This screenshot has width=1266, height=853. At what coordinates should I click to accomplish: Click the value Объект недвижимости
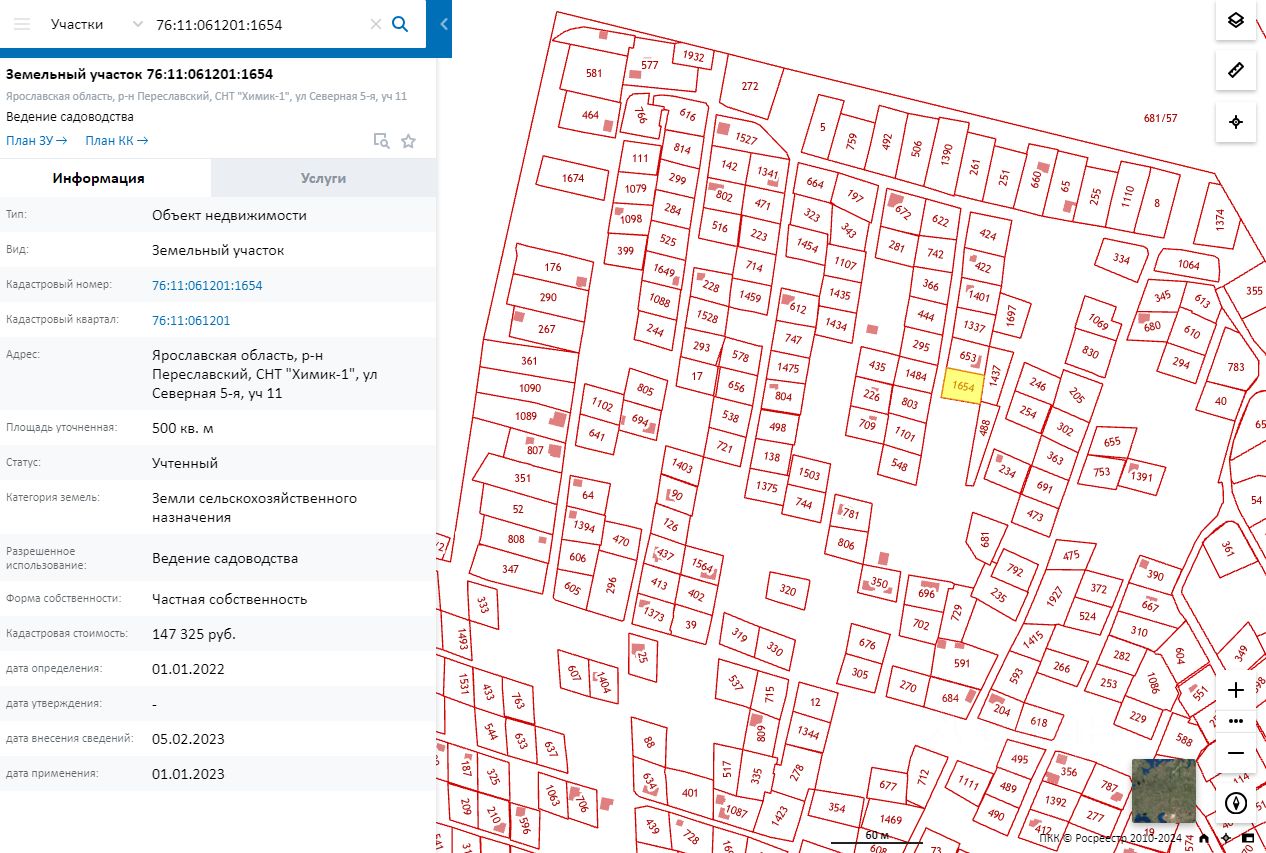[230, 215]
